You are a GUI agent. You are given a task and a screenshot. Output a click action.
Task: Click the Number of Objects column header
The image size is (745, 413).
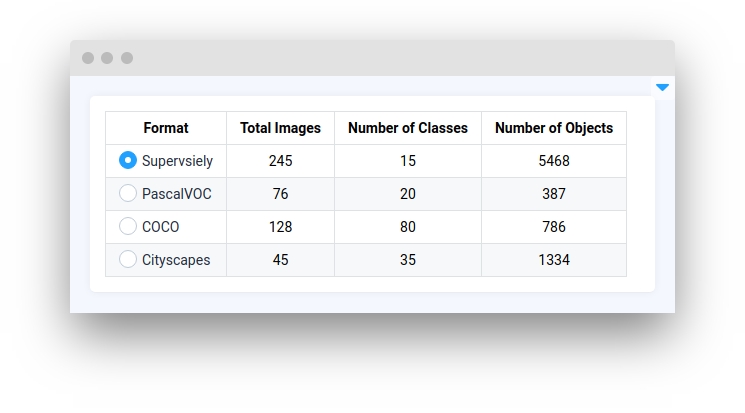554,128
